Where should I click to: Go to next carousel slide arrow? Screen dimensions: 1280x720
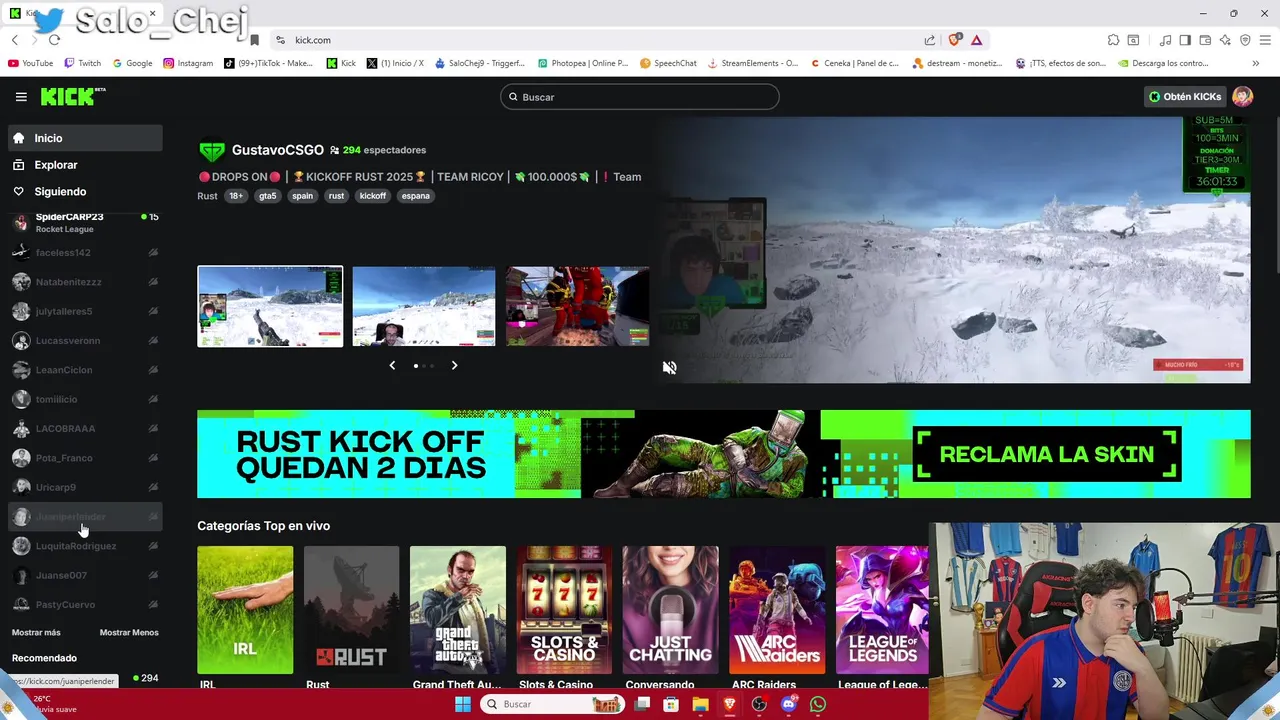(454, 365)
